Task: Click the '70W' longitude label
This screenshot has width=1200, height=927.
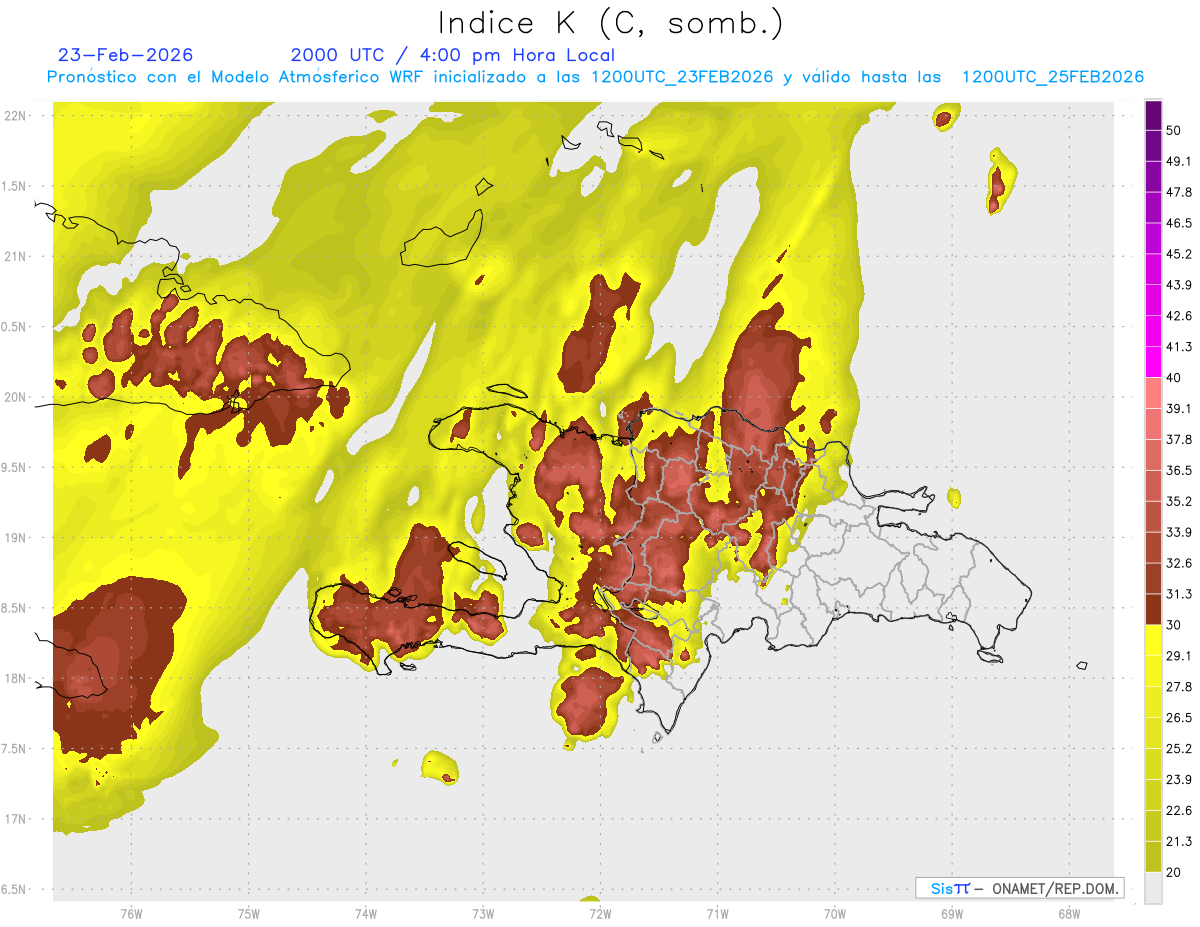Action: tap(834, 913)
